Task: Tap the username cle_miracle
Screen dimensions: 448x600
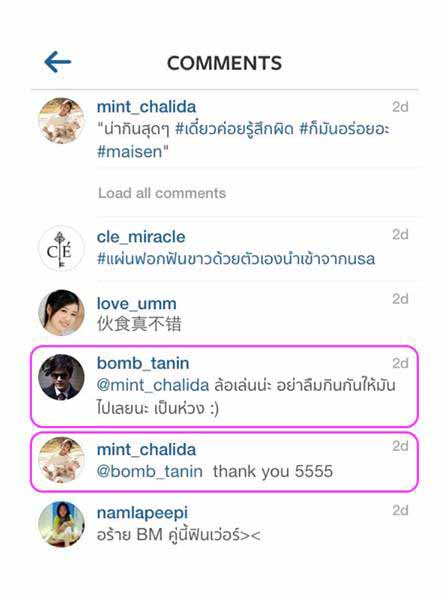Action: point(141,237)
